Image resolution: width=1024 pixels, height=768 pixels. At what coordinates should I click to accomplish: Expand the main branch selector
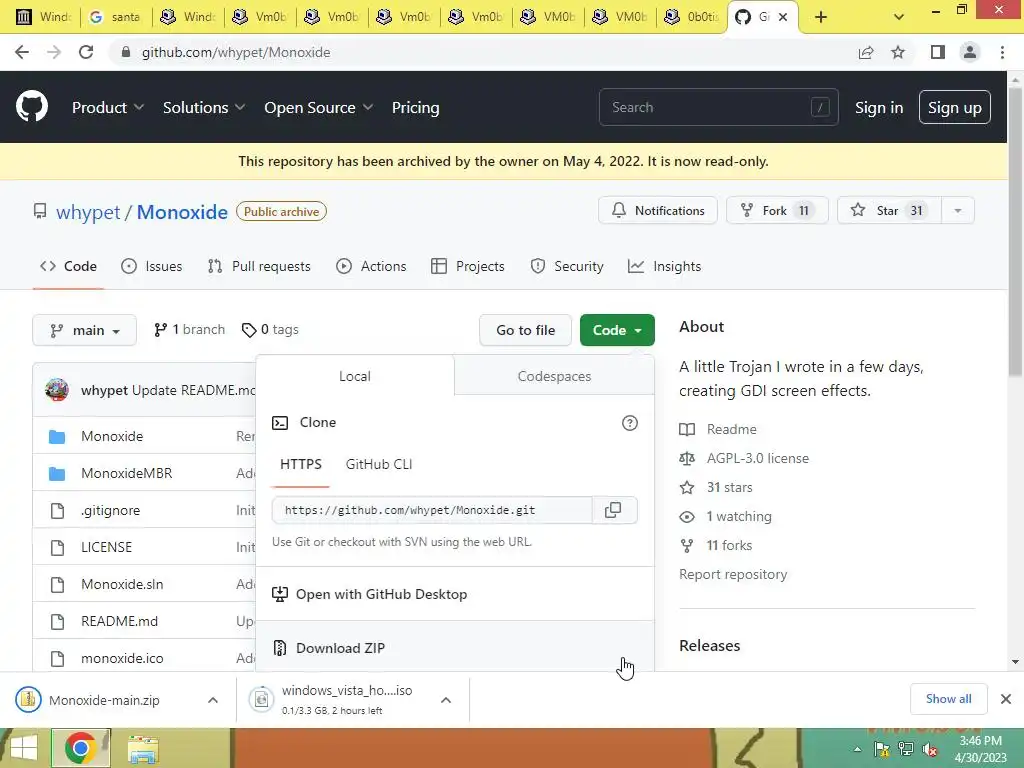pos(84,330)
